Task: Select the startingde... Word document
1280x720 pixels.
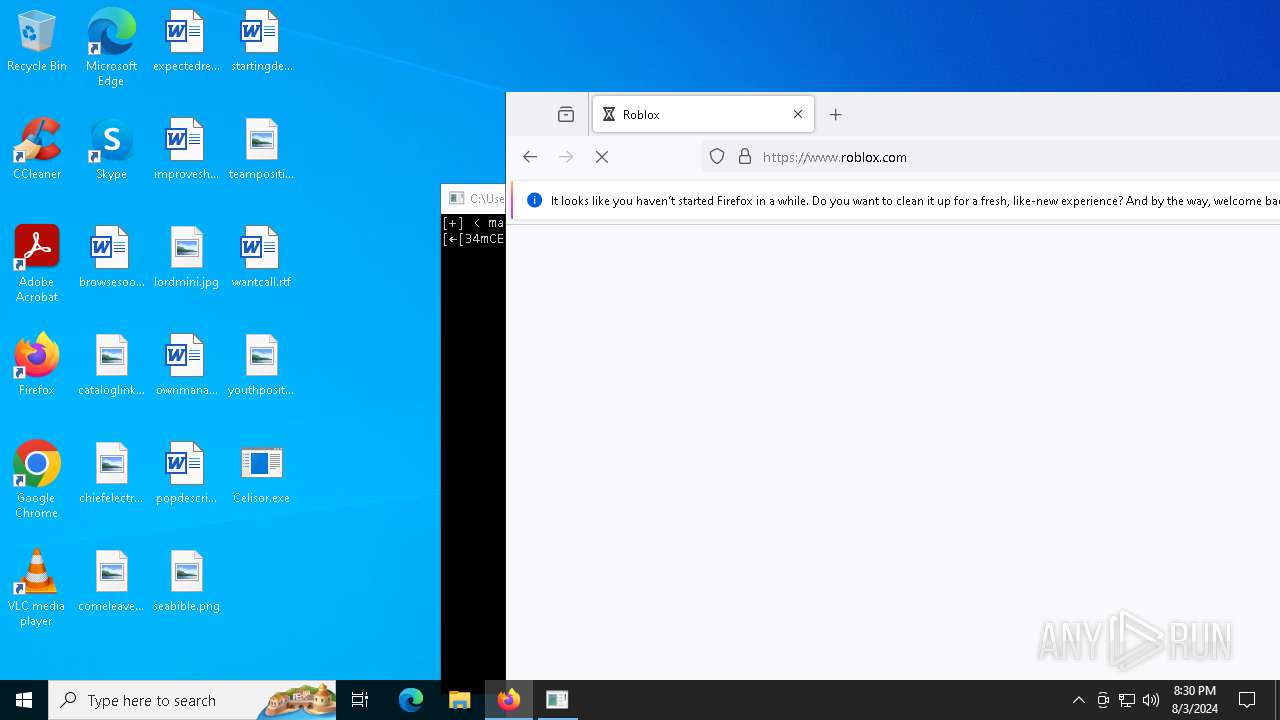Action: pyautogui.click(x=261, y=42)
